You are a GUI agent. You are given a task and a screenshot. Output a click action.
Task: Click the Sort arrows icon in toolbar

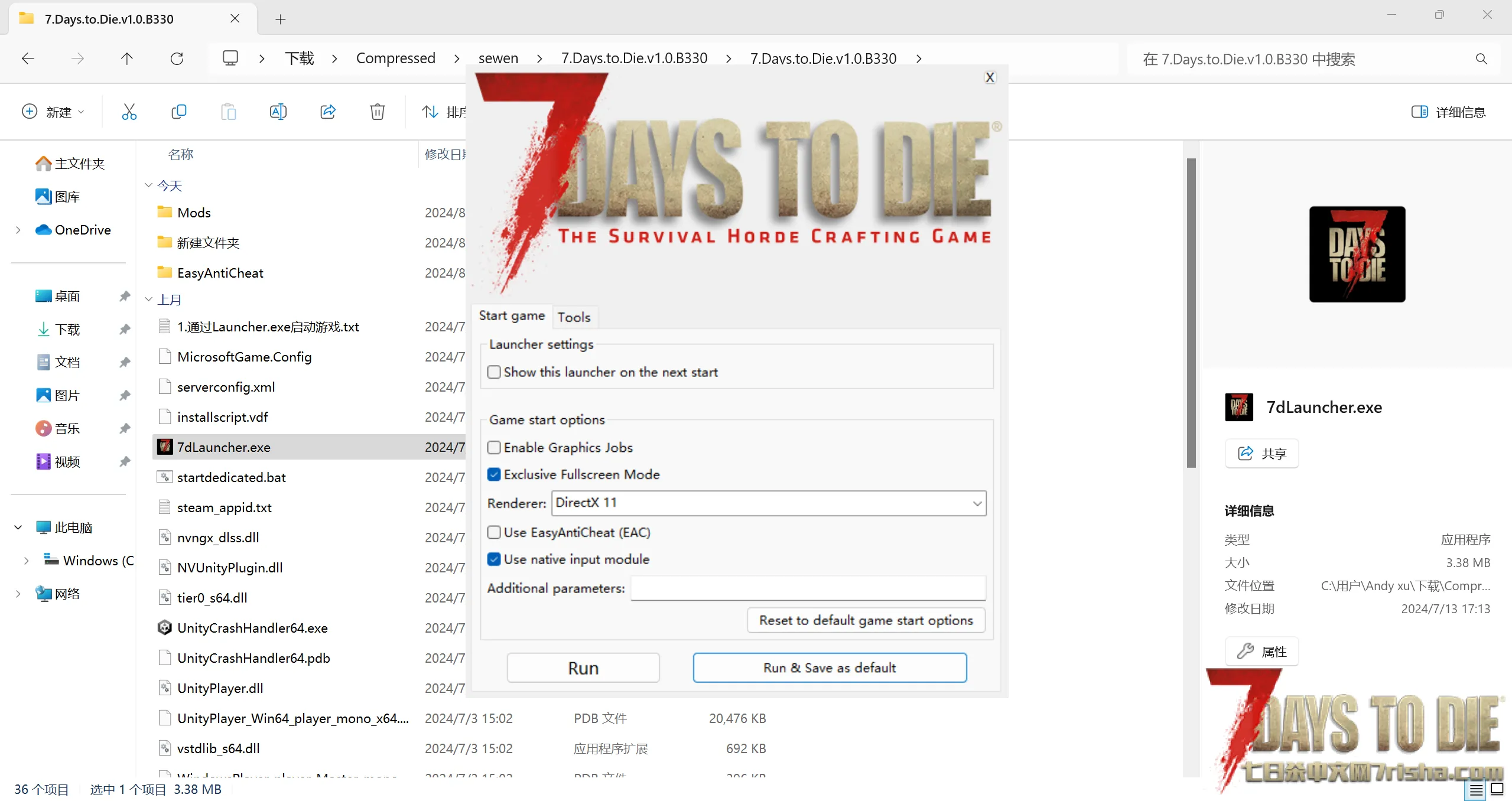tap(430, 112)
